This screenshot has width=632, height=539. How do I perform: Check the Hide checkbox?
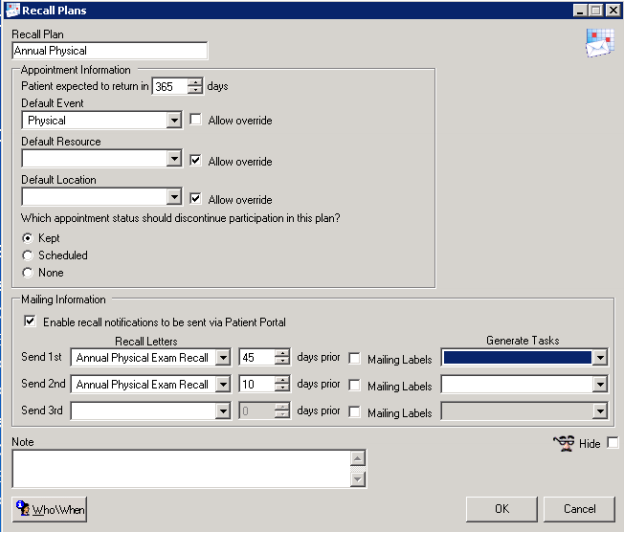coord(612,442)
